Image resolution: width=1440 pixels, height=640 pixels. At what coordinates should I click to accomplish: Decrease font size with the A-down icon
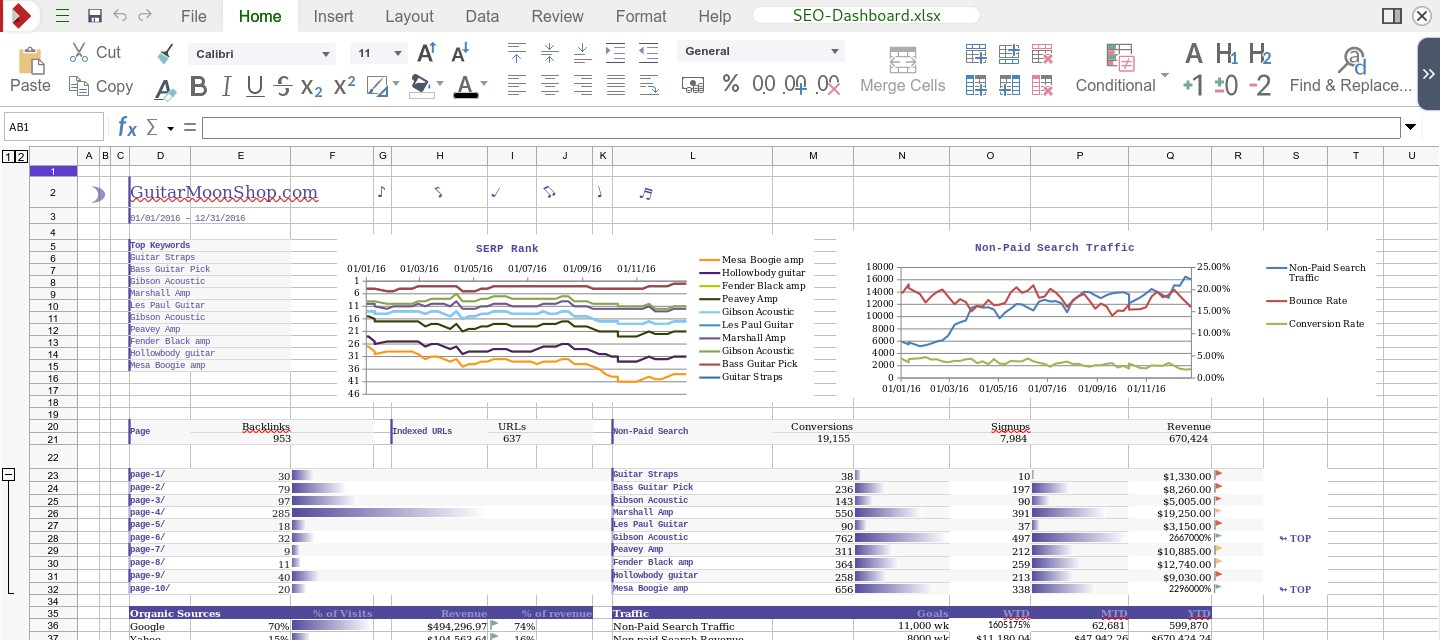click(461, 53)
